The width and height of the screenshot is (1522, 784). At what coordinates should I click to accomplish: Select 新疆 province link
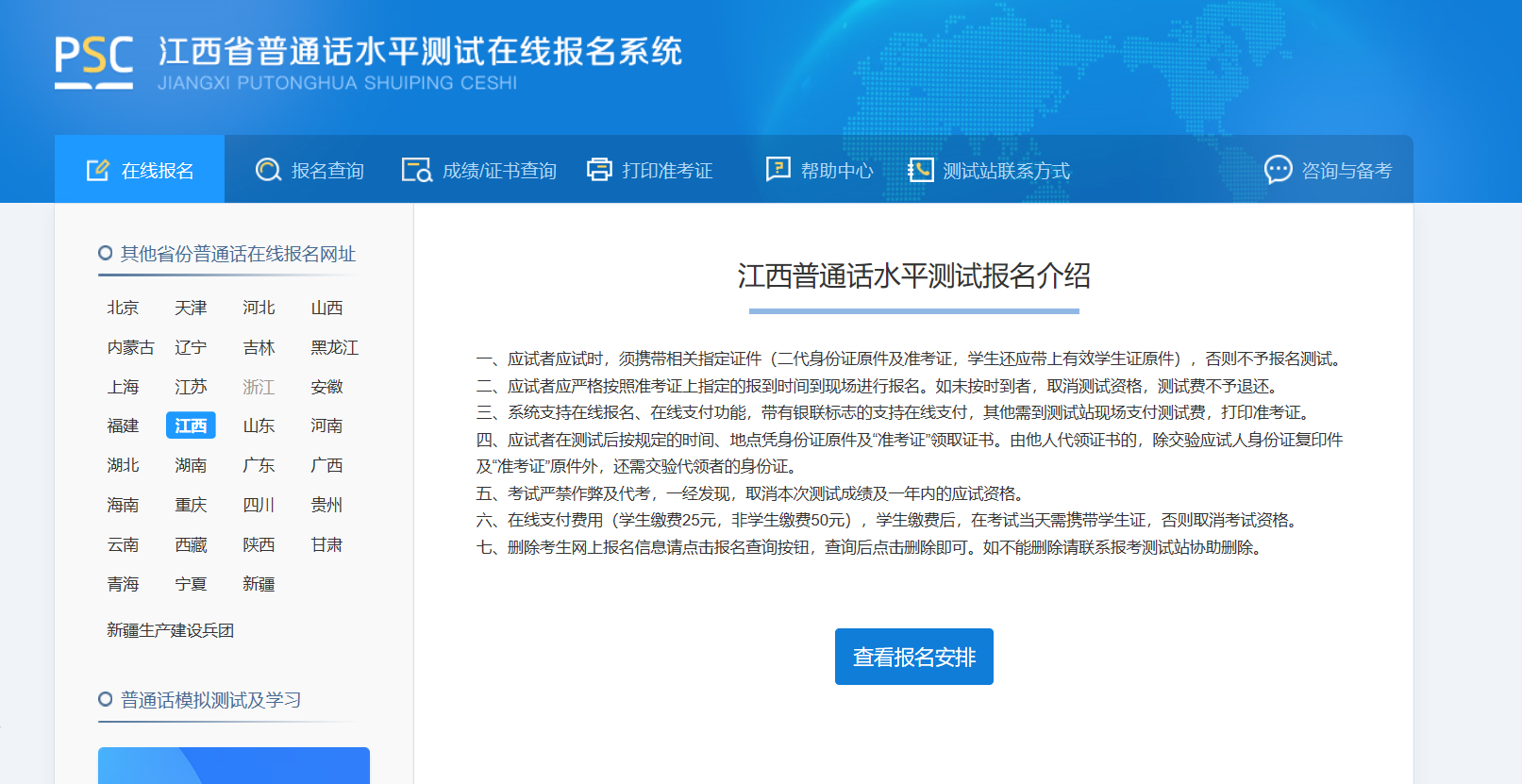(x=259, y=584)
